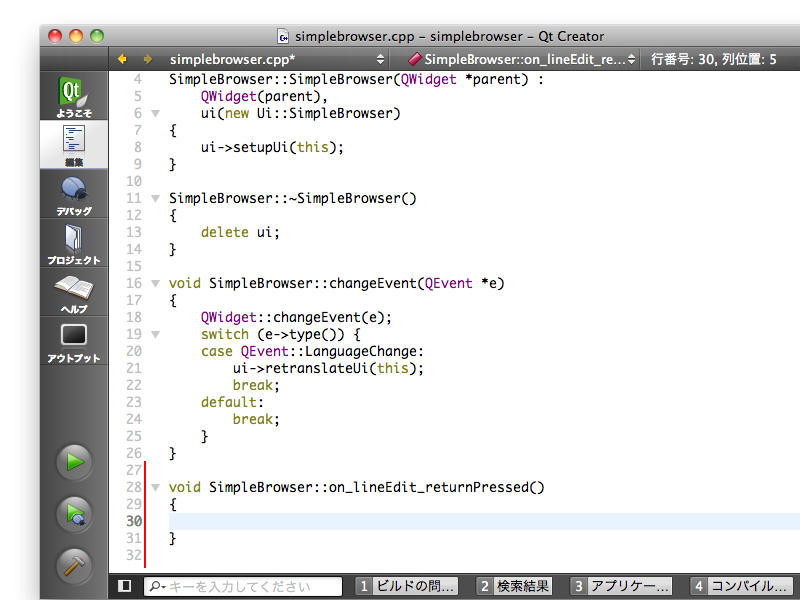Click the Build hammer button
The image size is (800, 600).
click(x=74, y=565)
